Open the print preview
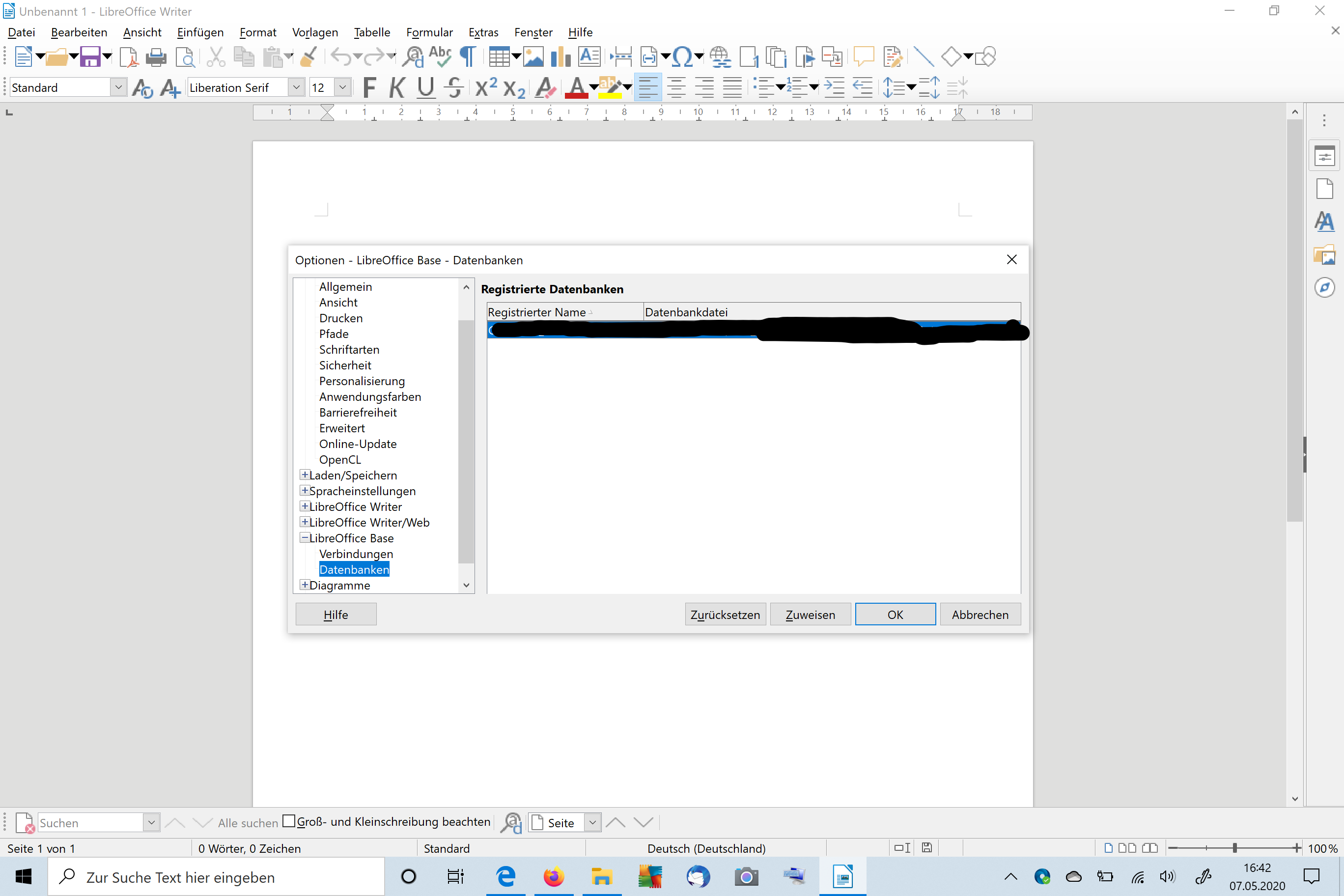This screenshot has width=1344, height=896. click(x=185, y=56)
